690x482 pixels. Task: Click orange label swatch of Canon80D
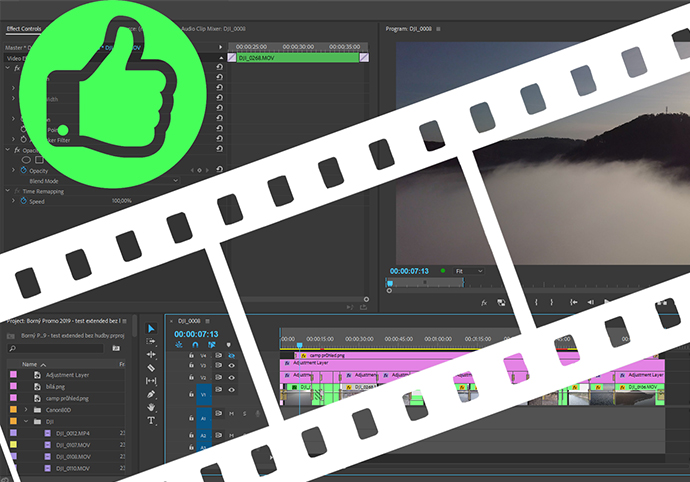point(13,409)
